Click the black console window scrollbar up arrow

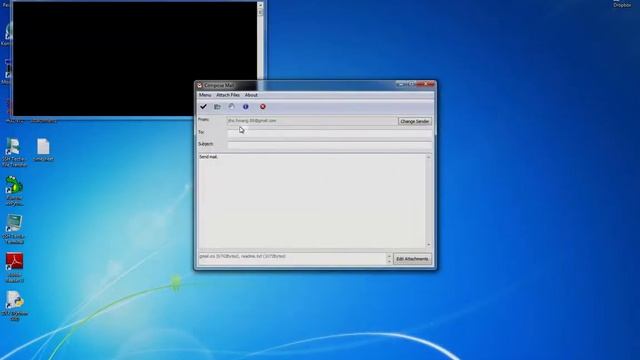[x=260, y=5]
